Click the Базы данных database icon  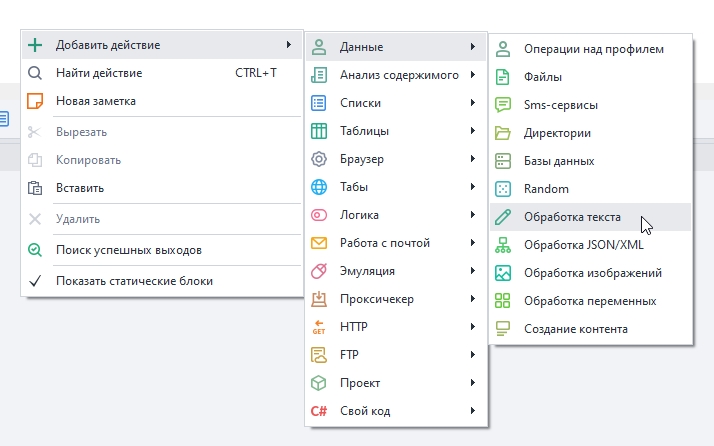tap(504, 160)
